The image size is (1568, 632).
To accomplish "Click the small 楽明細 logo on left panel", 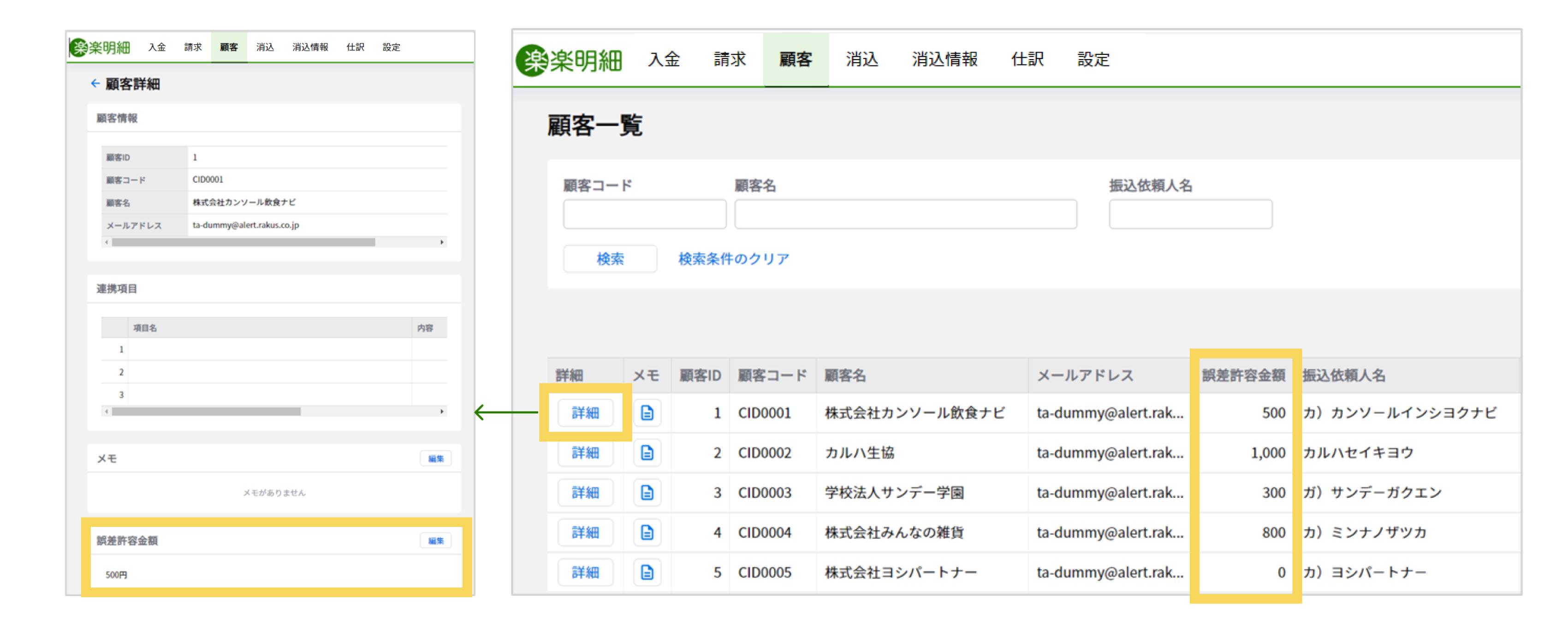I will coord(101,47).
